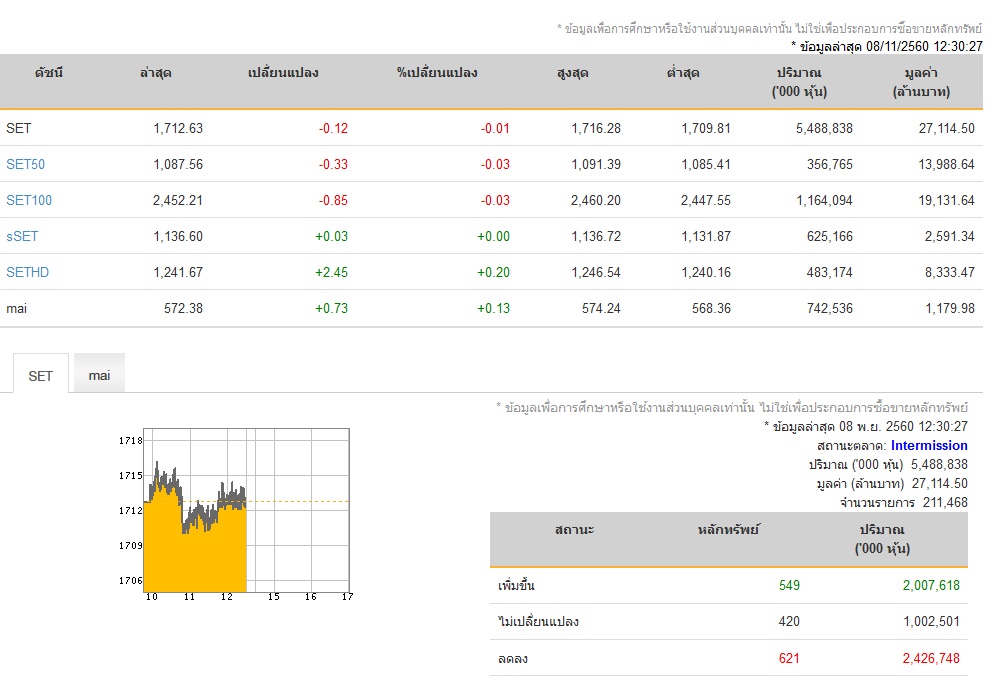Select unchanged volume 1,002,501
This screenshot has height=692, width=987.
click(932, 621)
